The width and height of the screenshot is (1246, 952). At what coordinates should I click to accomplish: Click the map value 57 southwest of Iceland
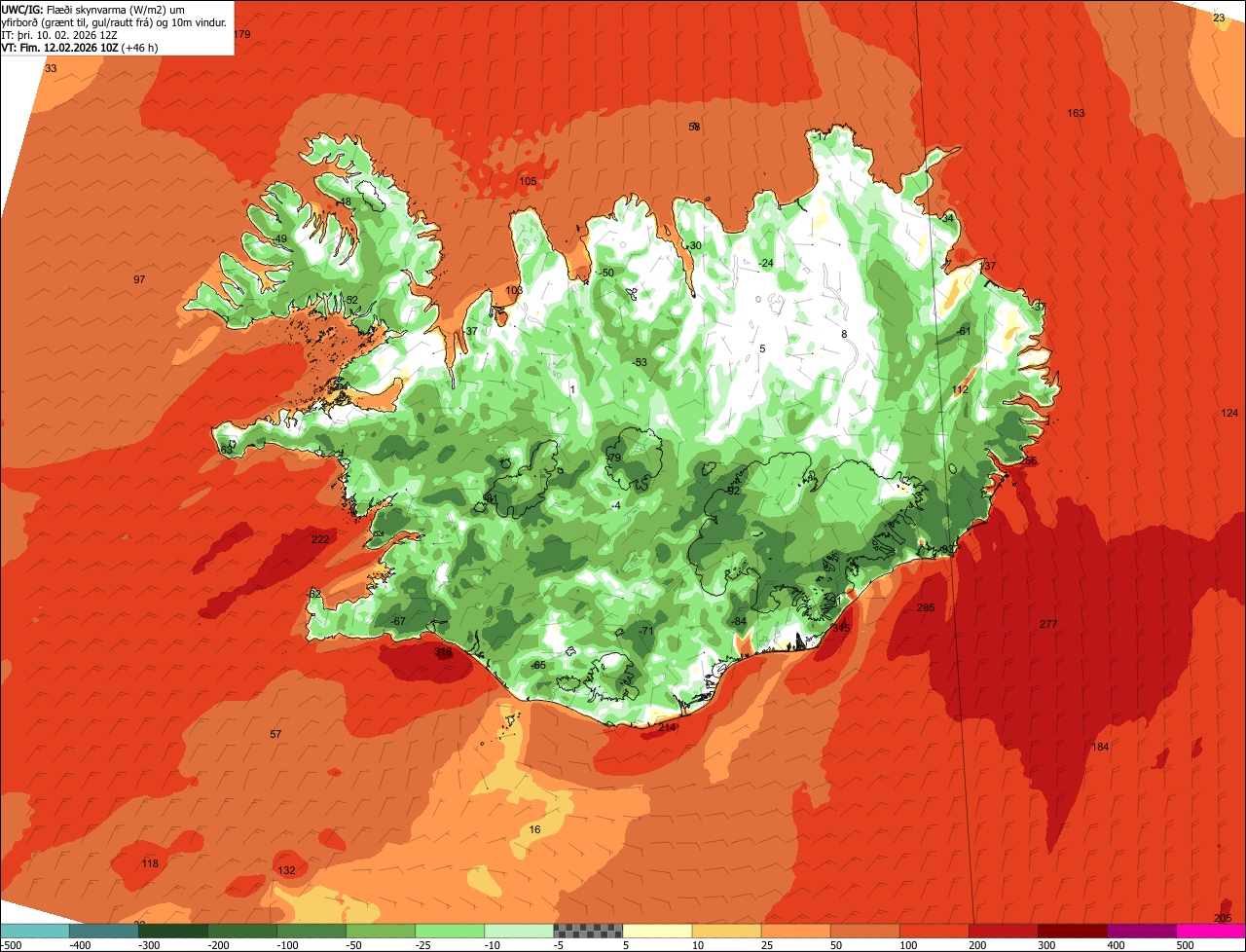275,734
